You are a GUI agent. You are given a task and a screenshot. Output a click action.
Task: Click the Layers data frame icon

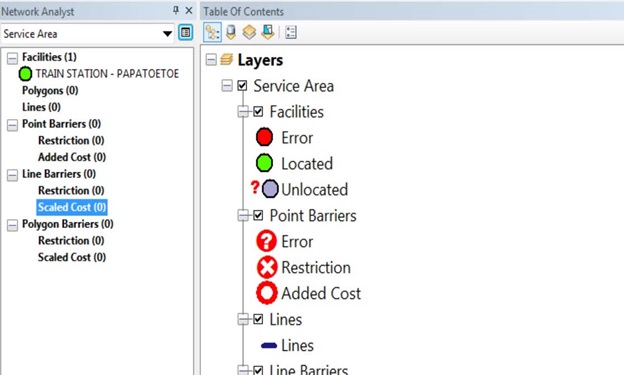pos(226,60)
